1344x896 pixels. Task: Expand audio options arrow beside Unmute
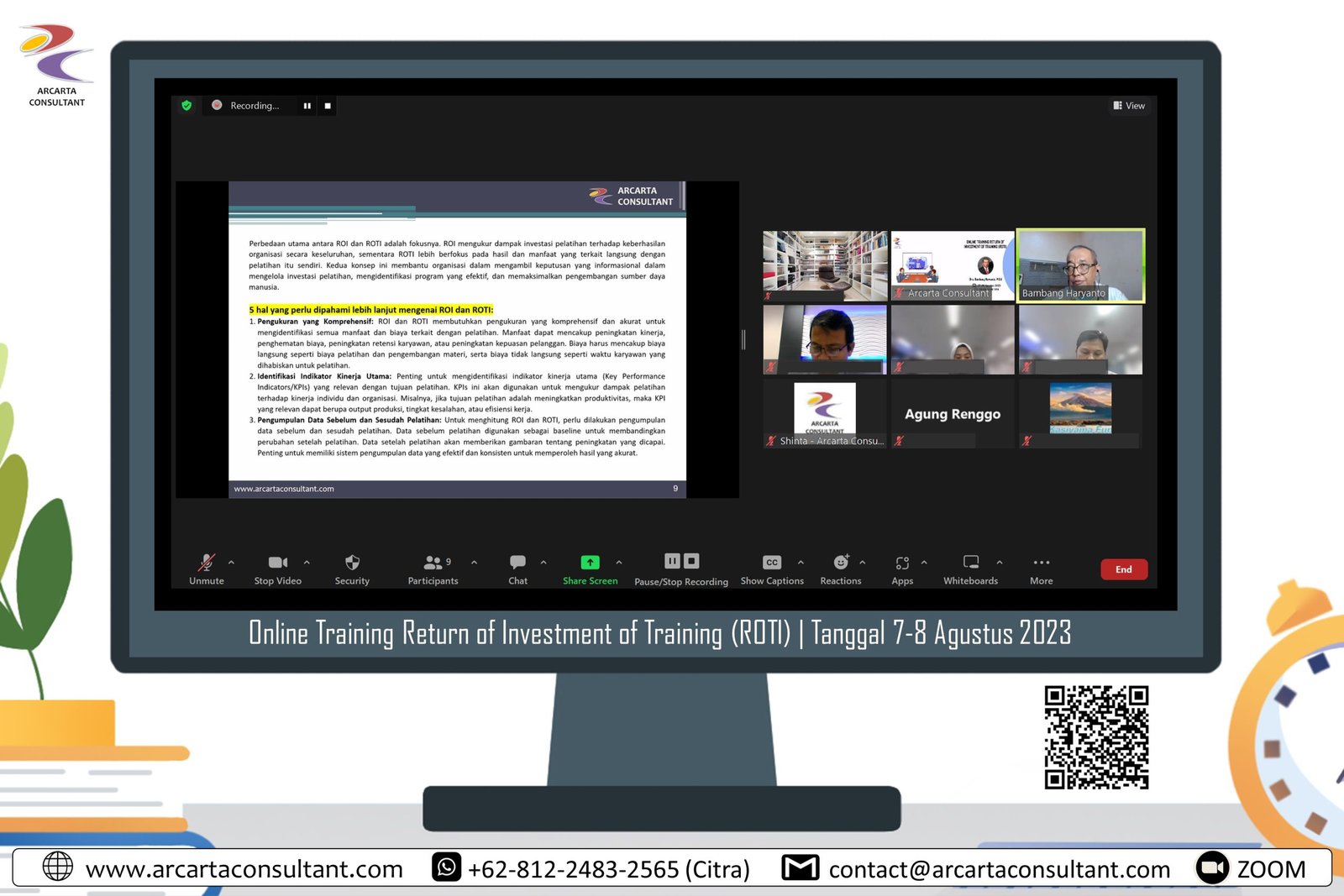[232, 563]
